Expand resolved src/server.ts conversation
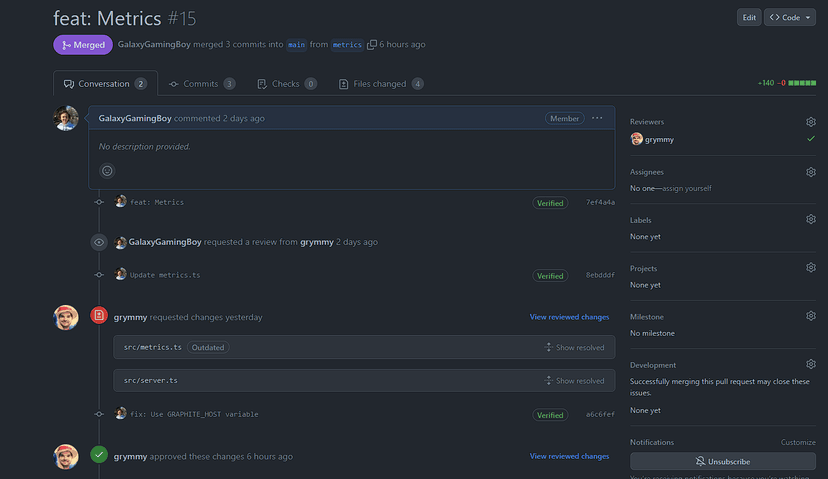 coord(574,381)
